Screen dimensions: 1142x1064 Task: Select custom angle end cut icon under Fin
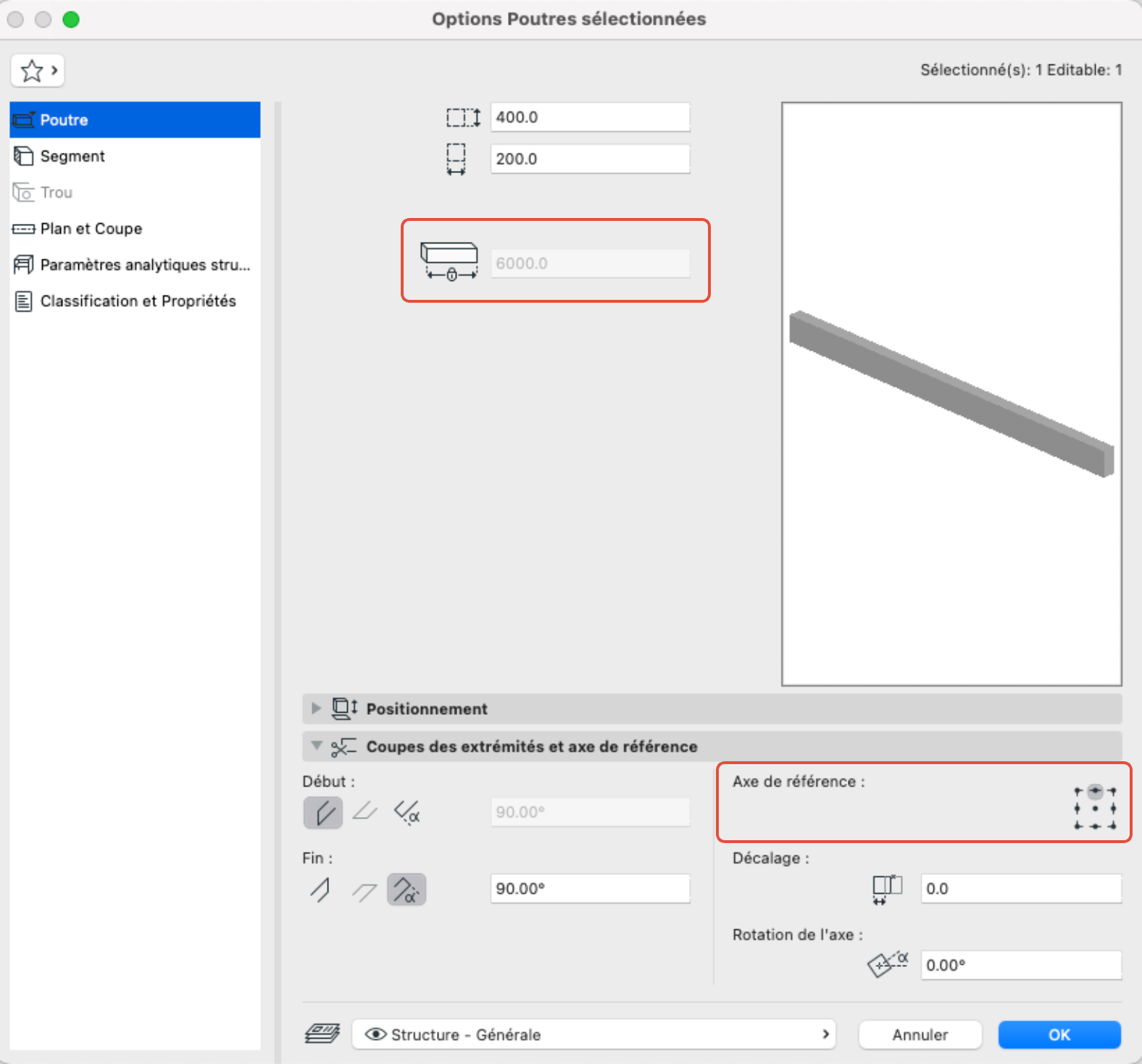407,889
